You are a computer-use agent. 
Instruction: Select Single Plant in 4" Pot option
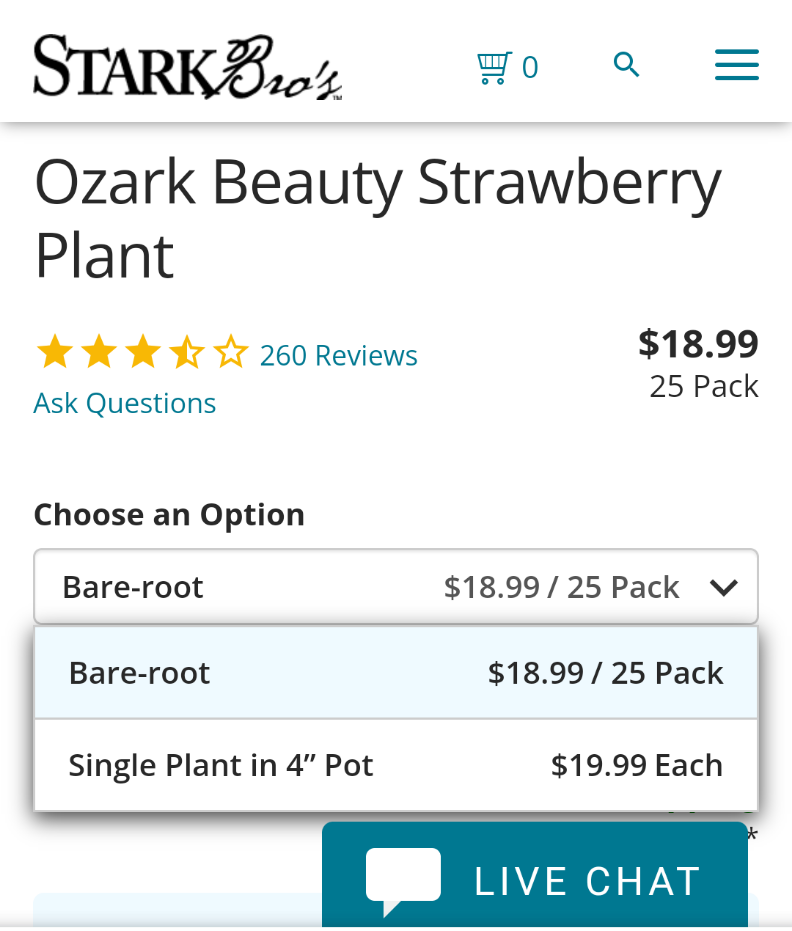(396, 765)
